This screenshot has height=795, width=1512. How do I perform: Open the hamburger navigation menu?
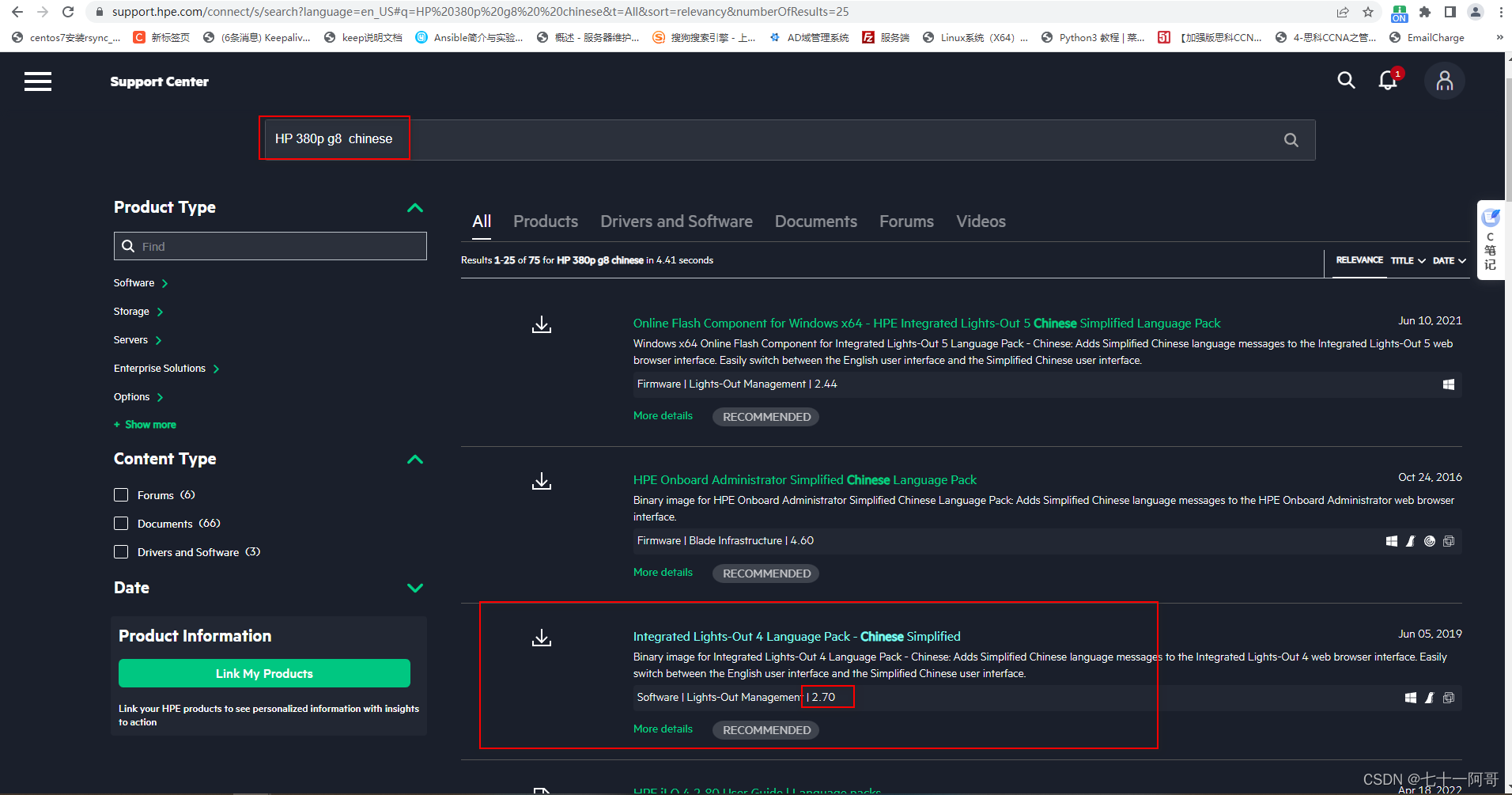38,81
